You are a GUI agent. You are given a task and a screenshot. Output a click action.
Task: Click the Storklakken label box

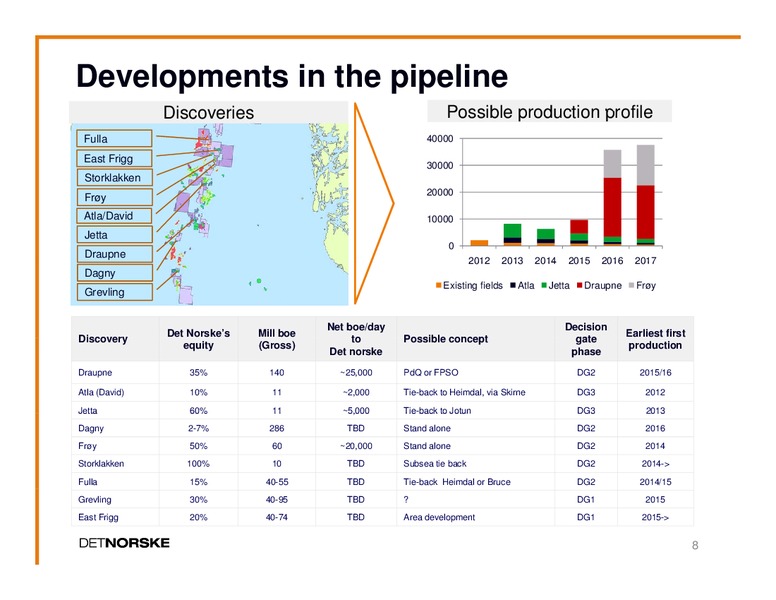(114, 177)
